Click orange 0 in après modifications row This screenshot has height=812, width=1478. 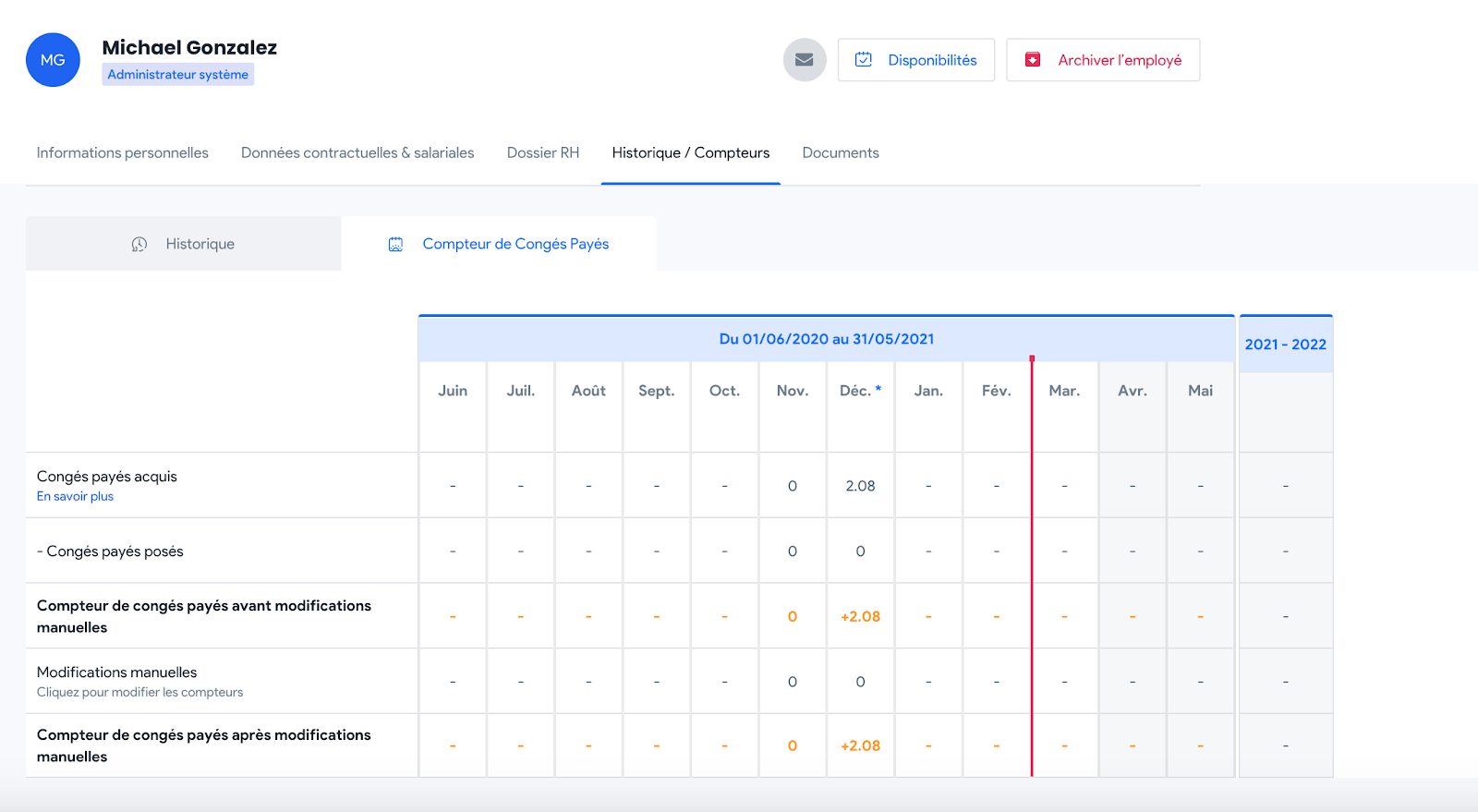click(793, 746)
